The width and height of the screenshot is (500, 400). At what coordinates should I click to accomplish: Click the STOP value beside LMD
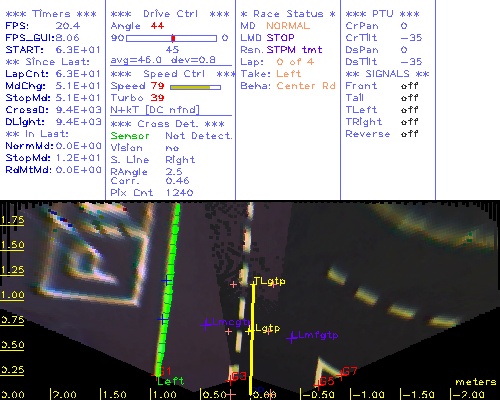click(x=280, y=38)
